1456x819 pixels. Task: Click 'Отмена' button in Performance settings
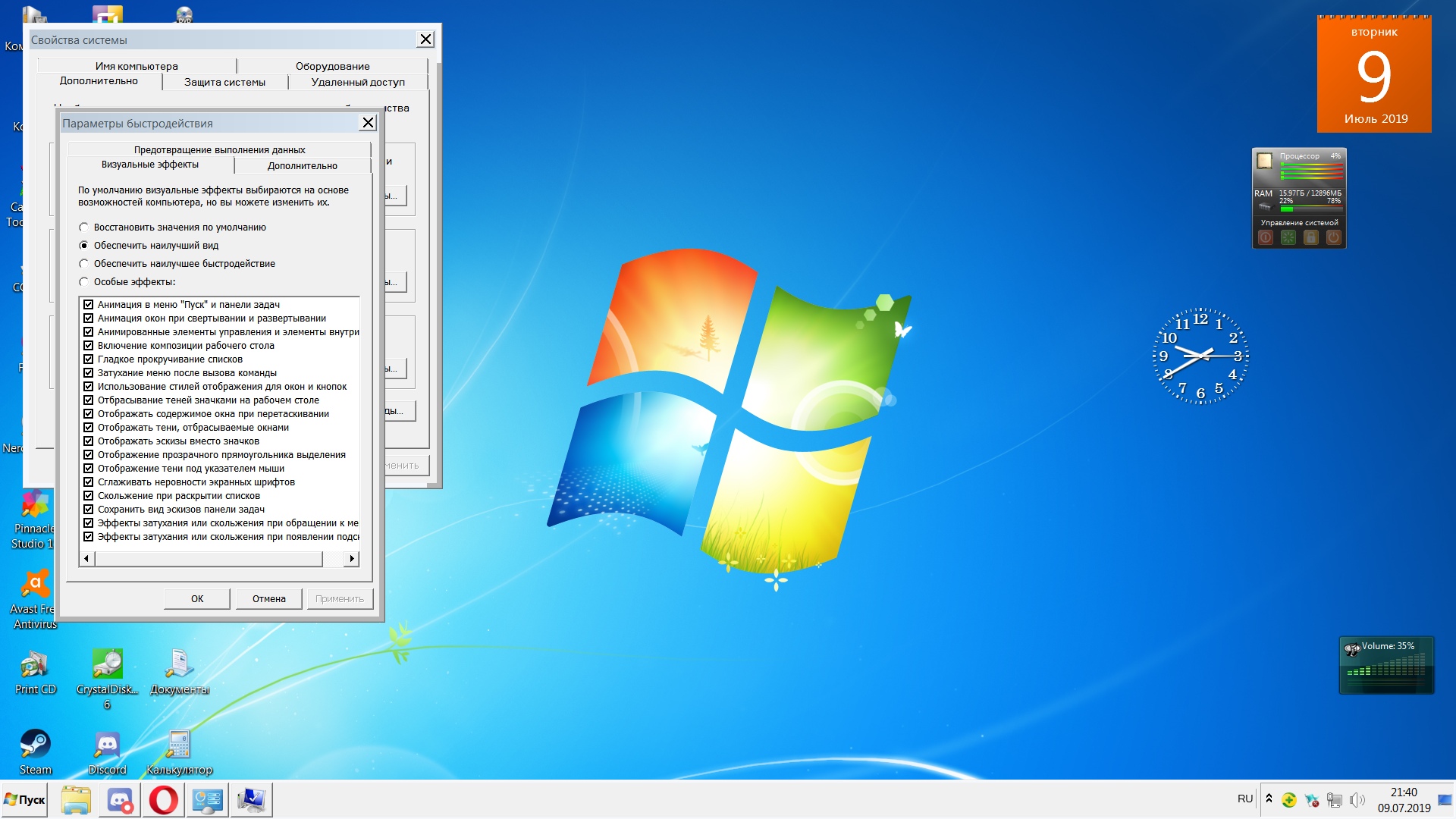[266, 598]
